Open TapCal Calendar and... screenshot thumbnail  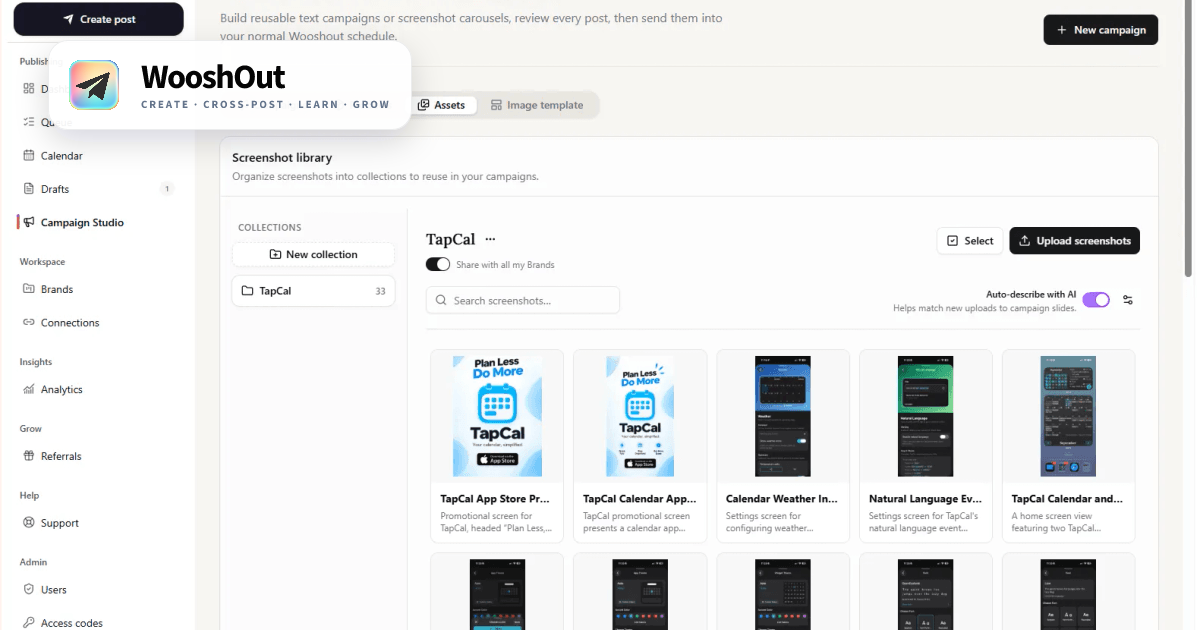coord(1068,416)
